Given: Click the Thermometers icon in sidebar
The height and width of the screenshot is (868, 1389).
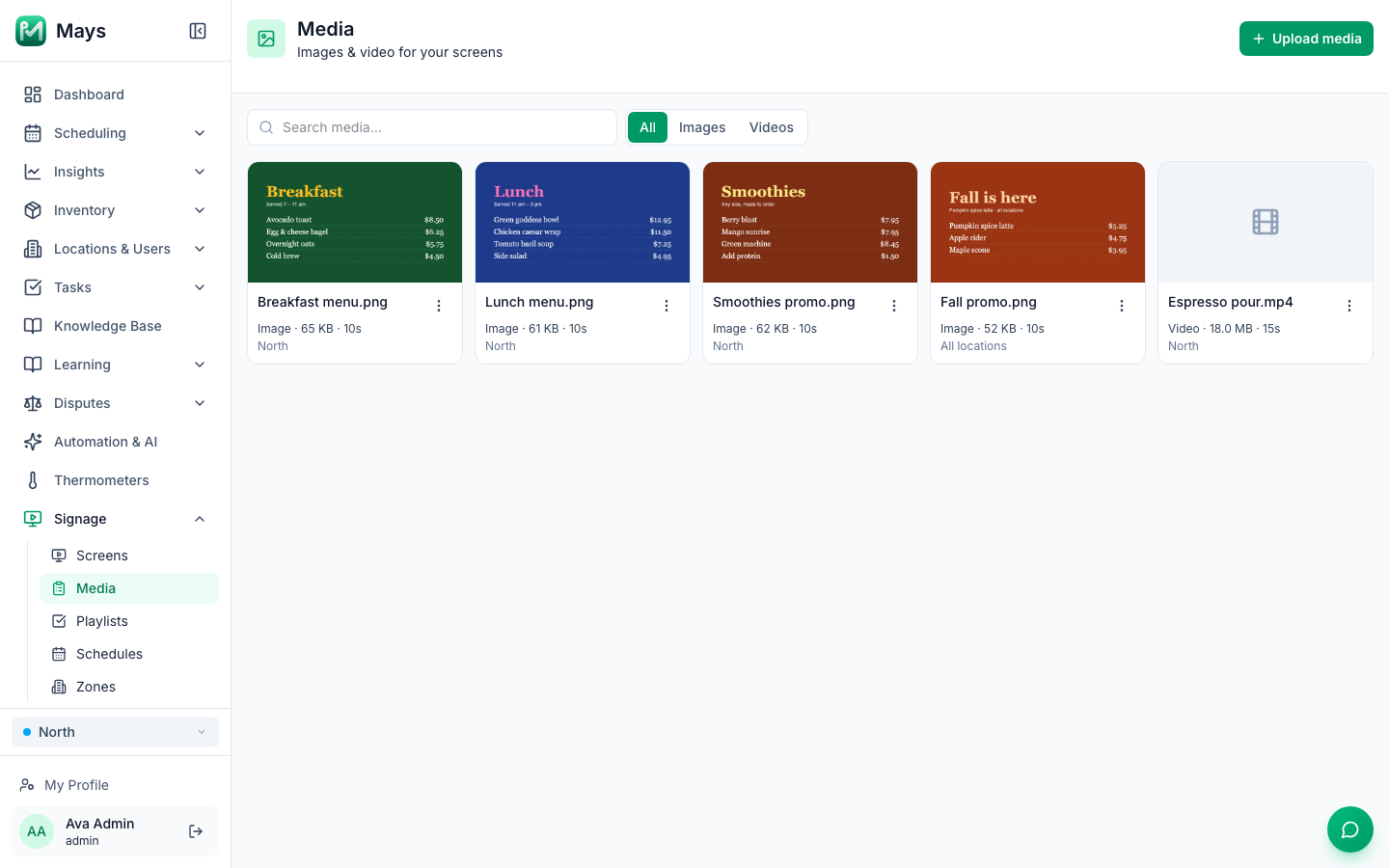Looking at the screenshot, I should tap(33, 480).
